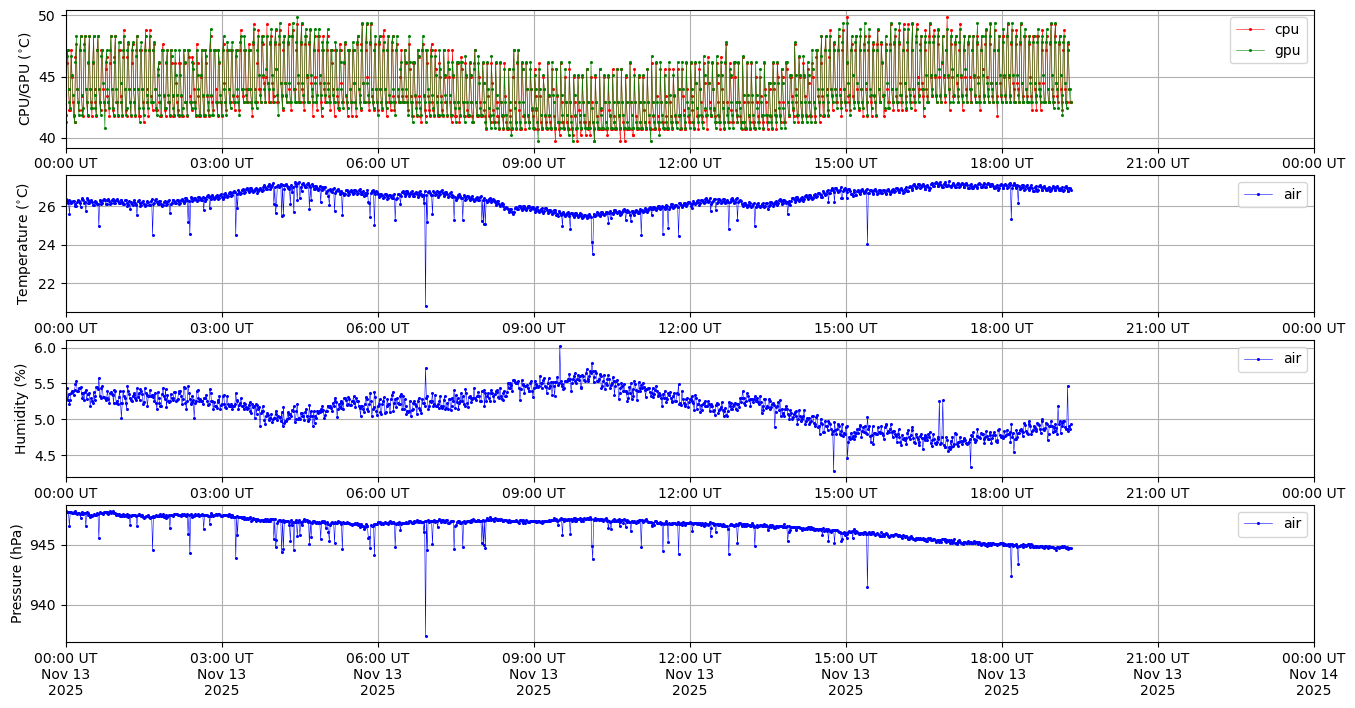The width and height of the screenshot is (1355, 708).
Task: Click the air legend in Pressure plot
Action: 1292,524
